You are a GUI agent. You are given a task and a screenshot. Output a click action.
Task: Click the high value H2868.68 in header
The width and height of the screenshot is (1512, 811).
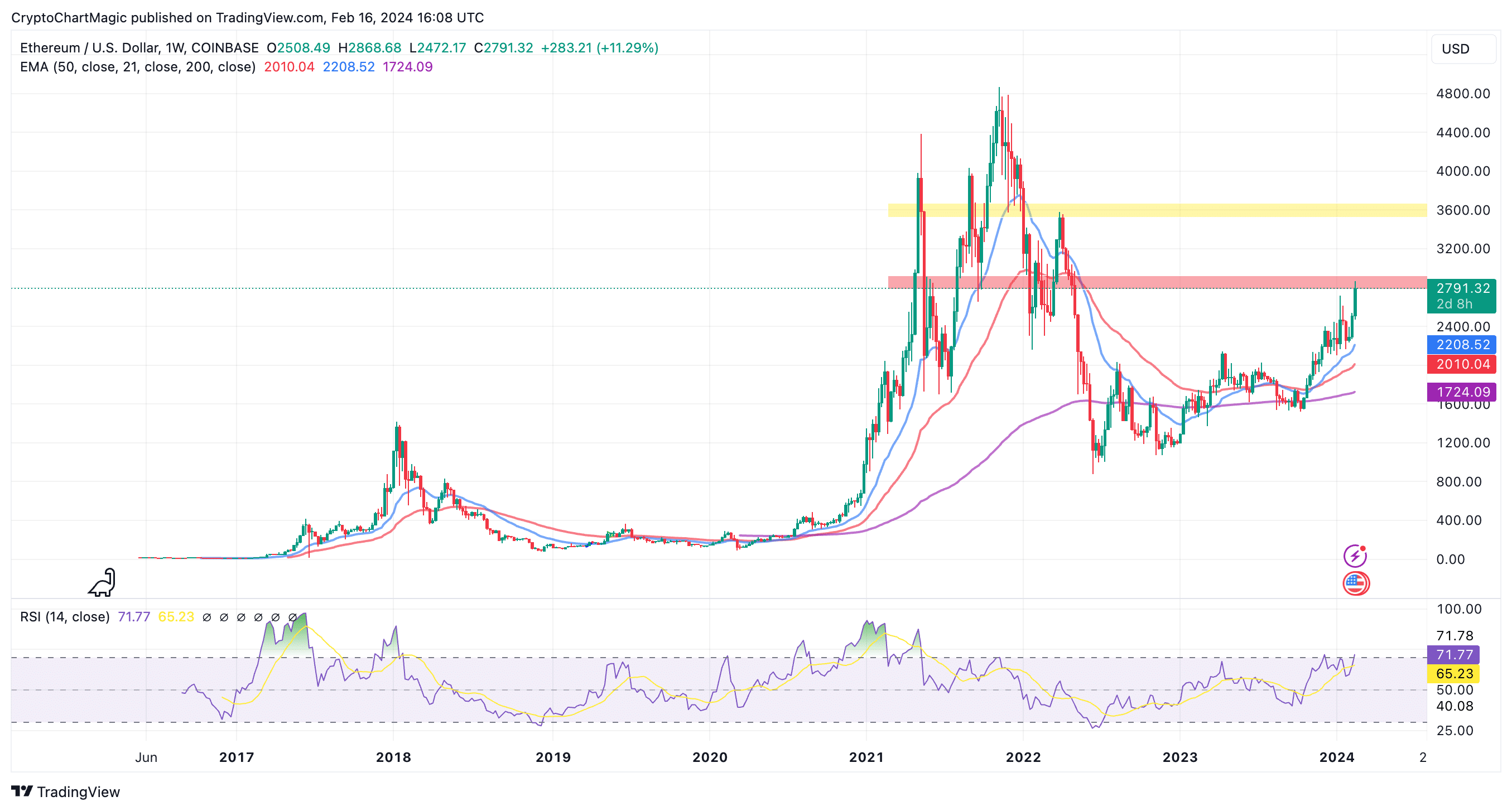[x=370, y=47]
